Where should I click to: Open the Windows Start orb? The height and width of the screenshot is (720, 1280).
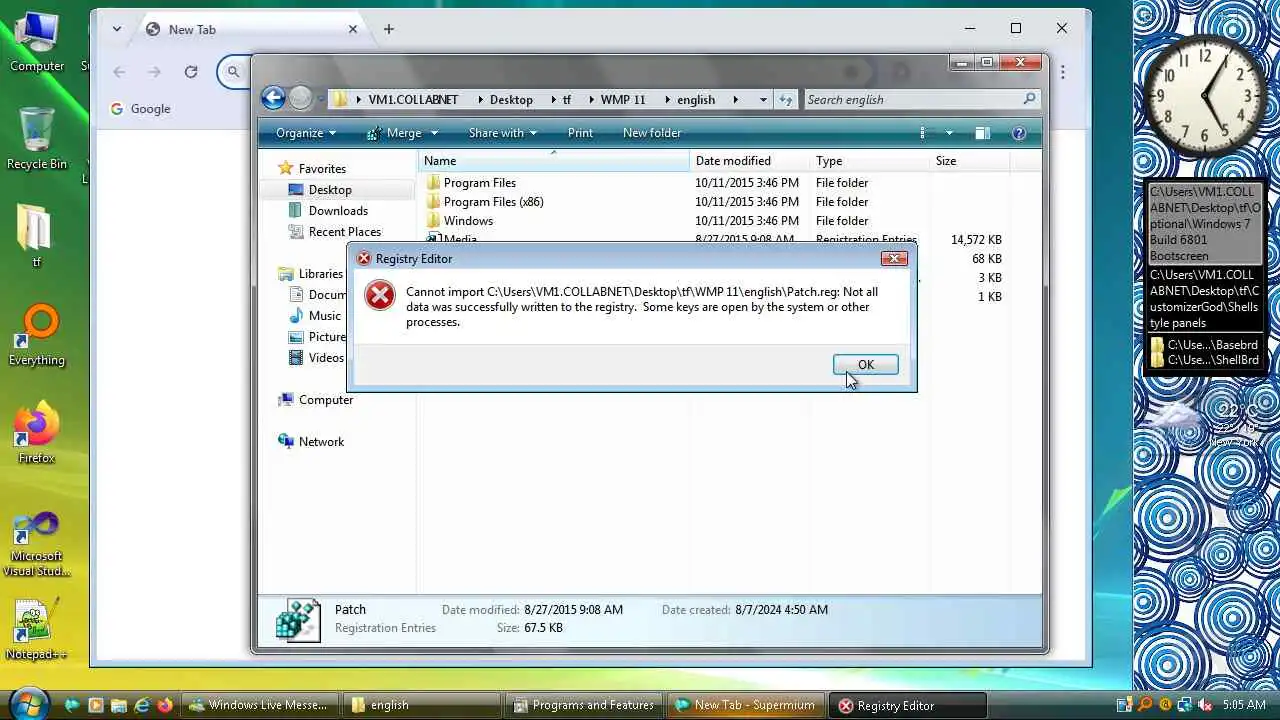tap(27, 704)
